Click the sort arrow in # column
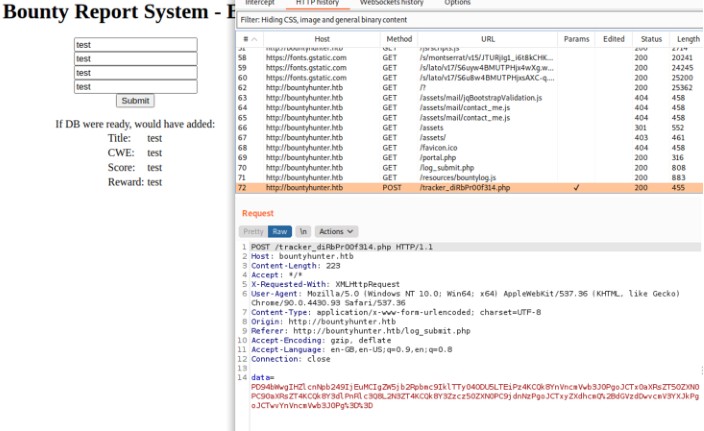This screenshot has width=704, height=431. coord(254,39)
